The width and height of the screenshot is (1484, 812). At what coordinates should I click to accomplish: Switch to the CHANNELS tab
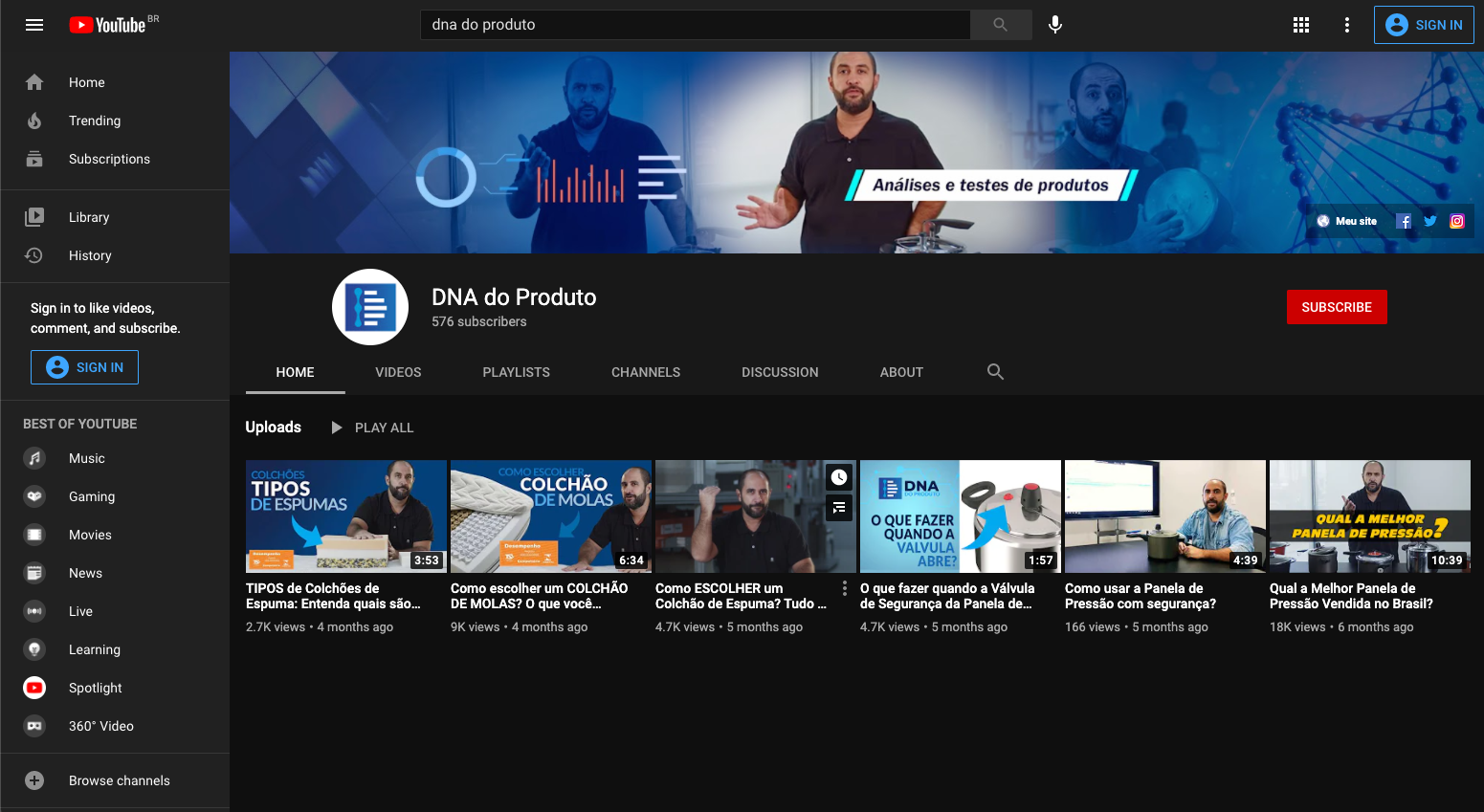[646, 372]
